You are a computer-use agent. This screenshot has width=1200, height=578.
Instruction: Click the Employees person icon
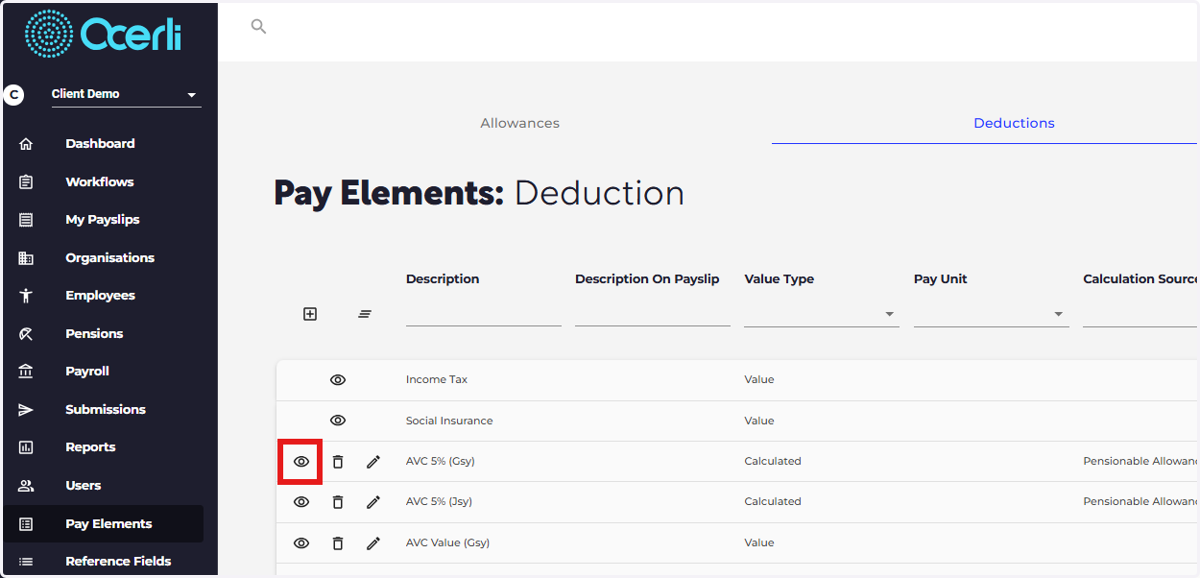click(x=26, y=296)
